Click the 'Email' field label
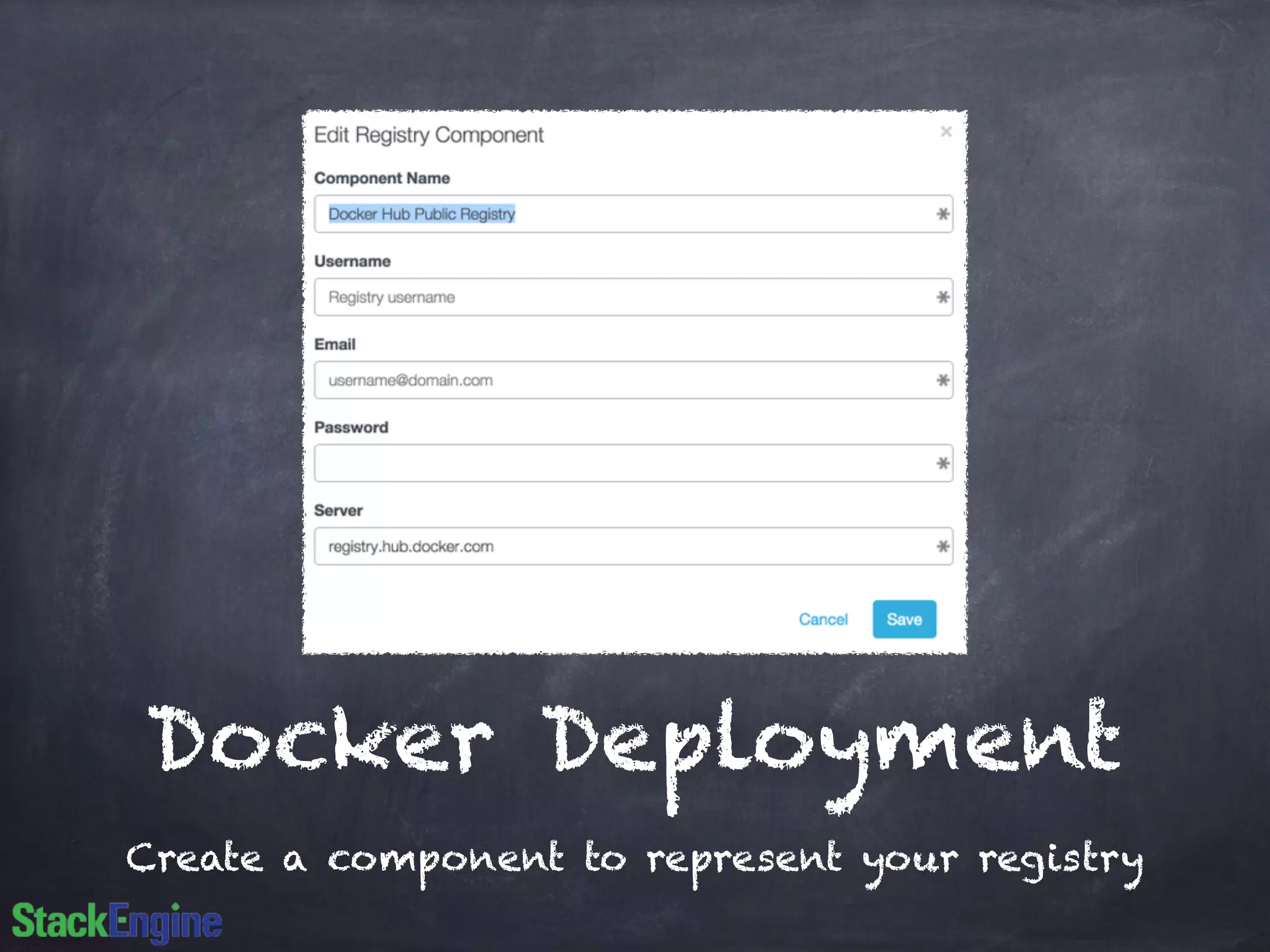Image resolution: width=1270 pixels, height=952 pixels. [x=335, y=344]
